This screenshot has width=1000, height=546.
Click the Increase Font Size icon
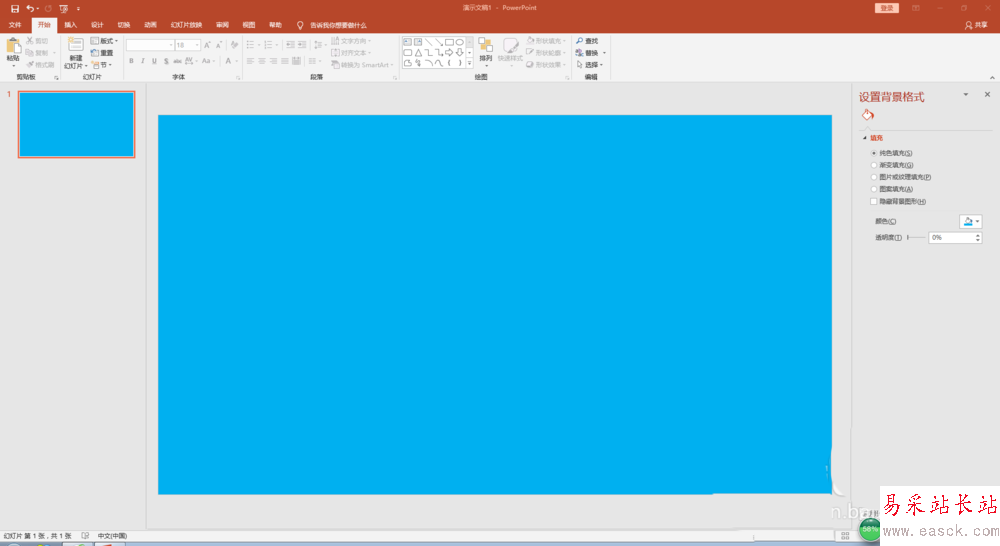[207, 45]
